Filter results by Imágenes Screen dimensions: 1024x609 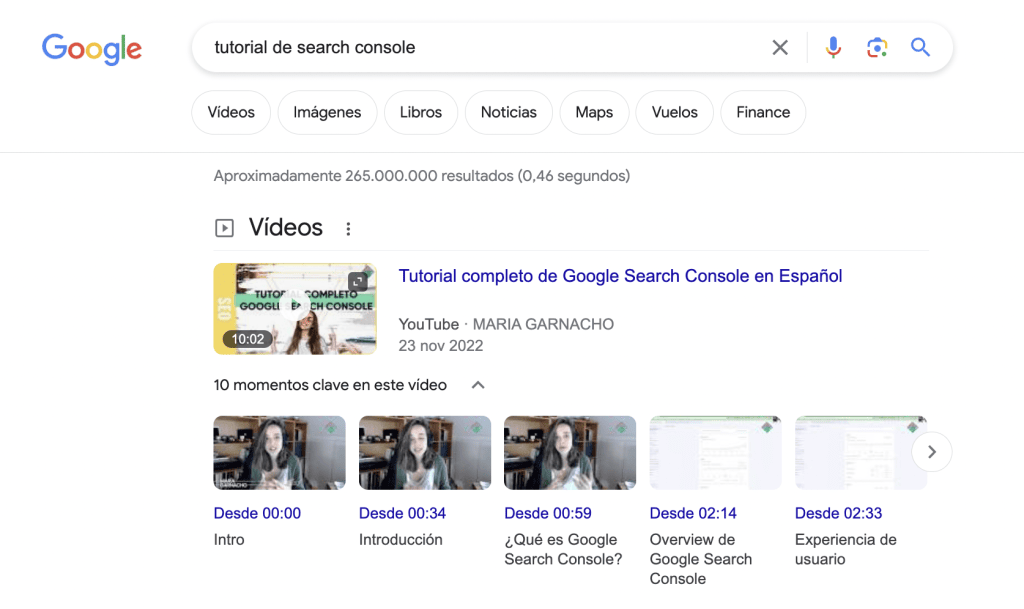(327, 112)
